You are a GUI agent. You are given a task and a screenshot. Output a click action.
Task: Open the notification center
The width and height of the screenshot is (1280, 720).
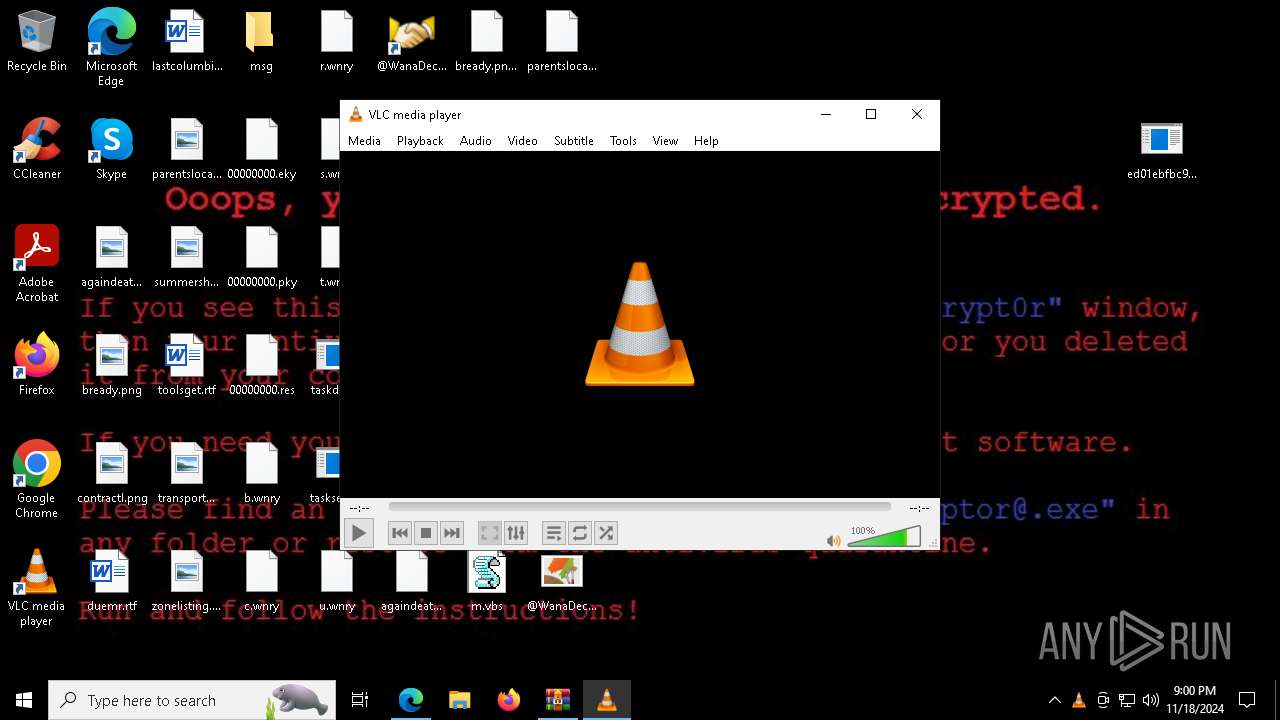click(1247, 700)
